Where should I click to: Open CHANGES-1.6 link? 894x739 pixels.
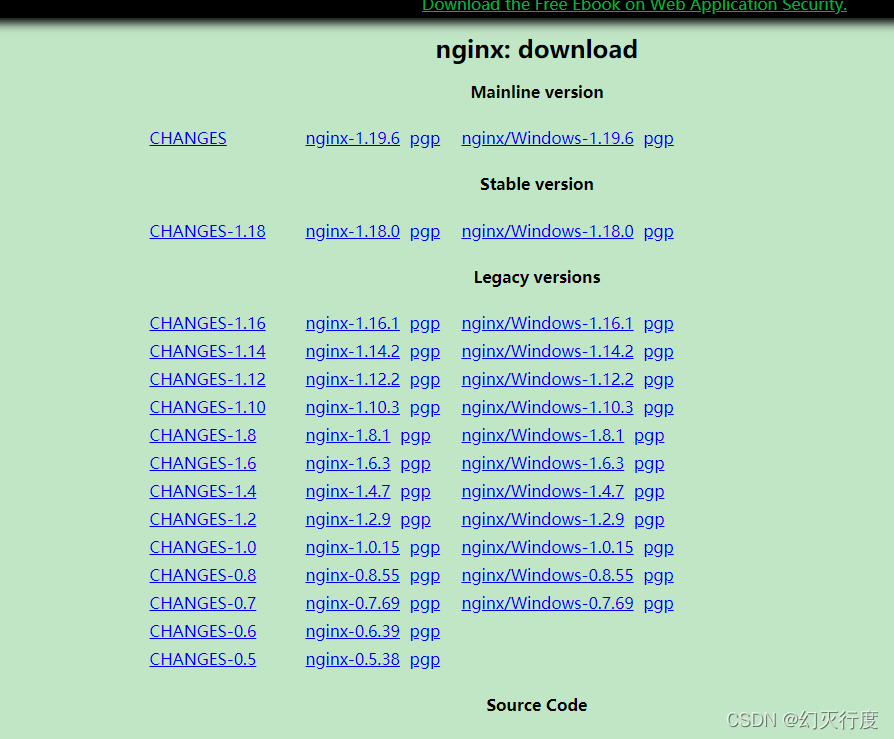click(x=202, y=463)
